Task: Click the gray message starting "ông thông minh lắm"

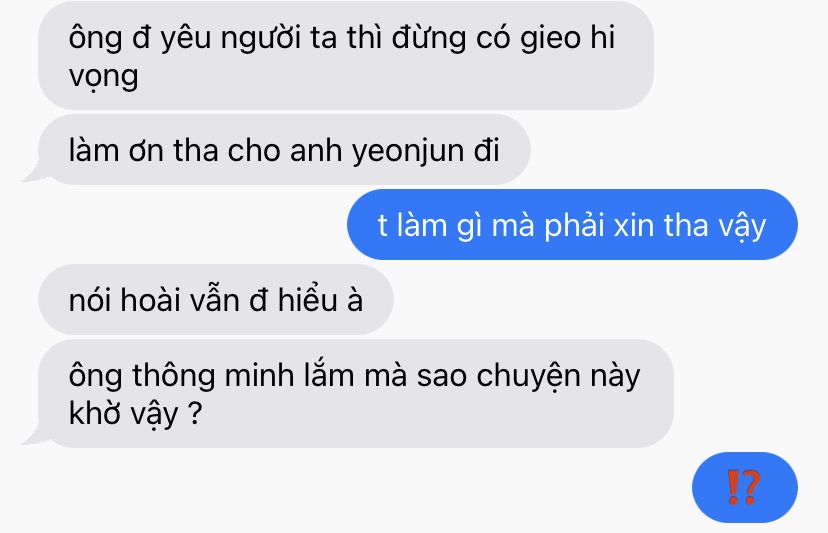Action: click(355, 394)
